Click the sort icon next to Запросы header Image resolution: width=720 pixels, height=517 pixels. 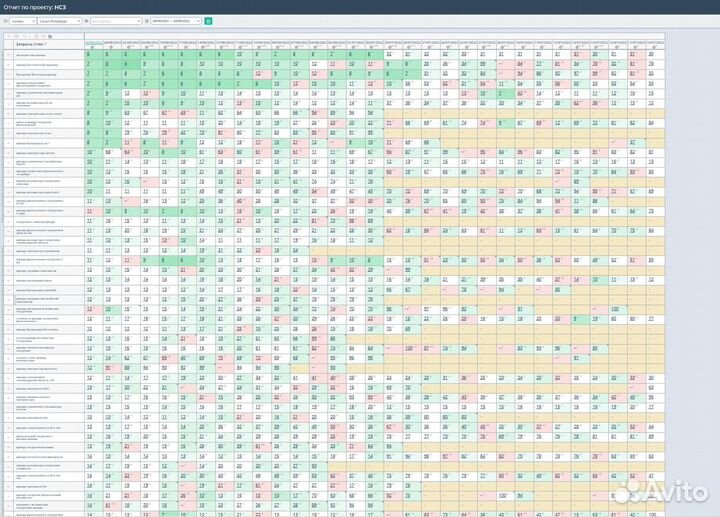point(46,44)
